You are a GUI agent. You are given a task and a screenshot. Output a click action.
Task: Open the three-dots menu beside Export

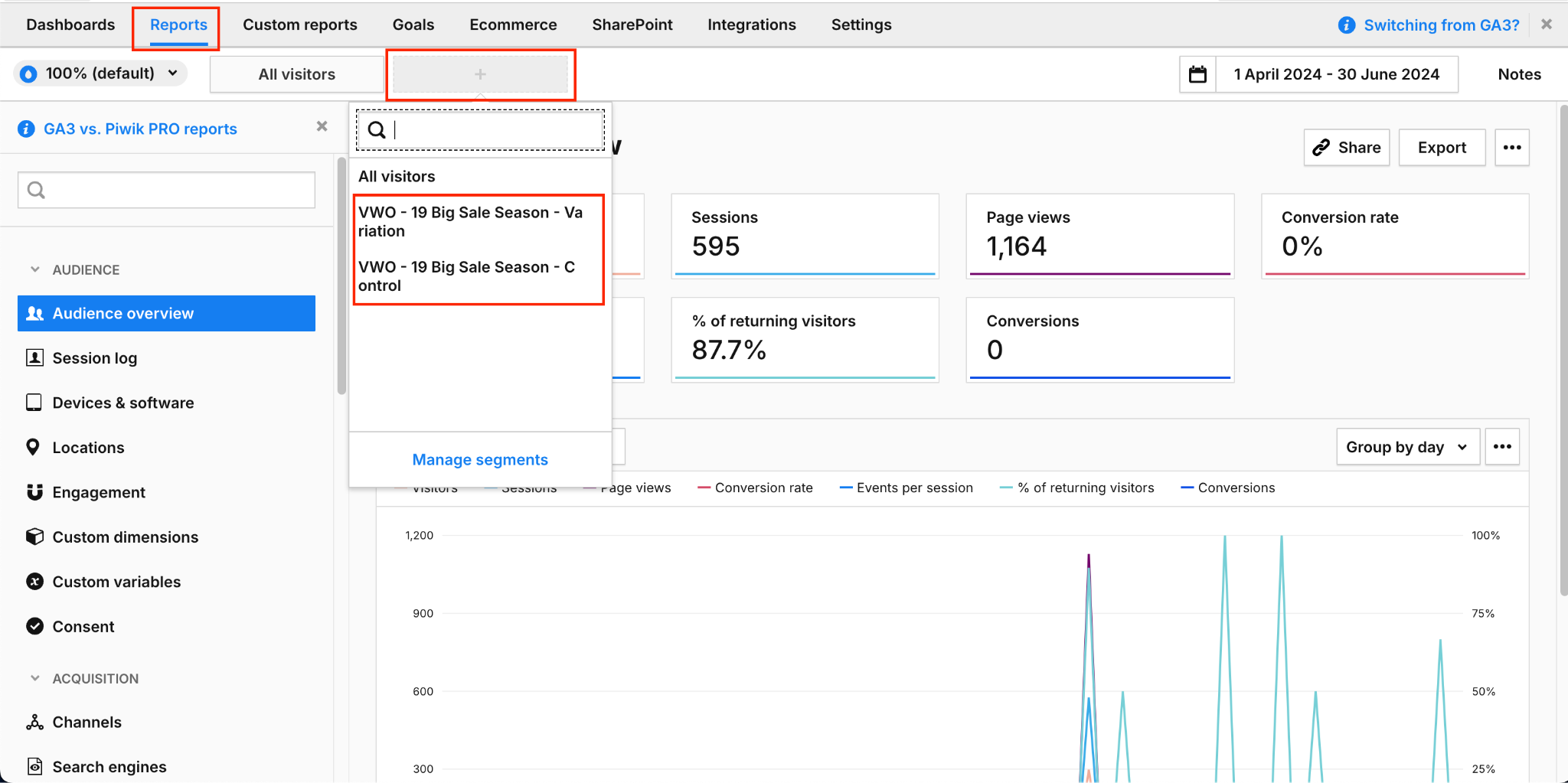[x=1511, y=148]
